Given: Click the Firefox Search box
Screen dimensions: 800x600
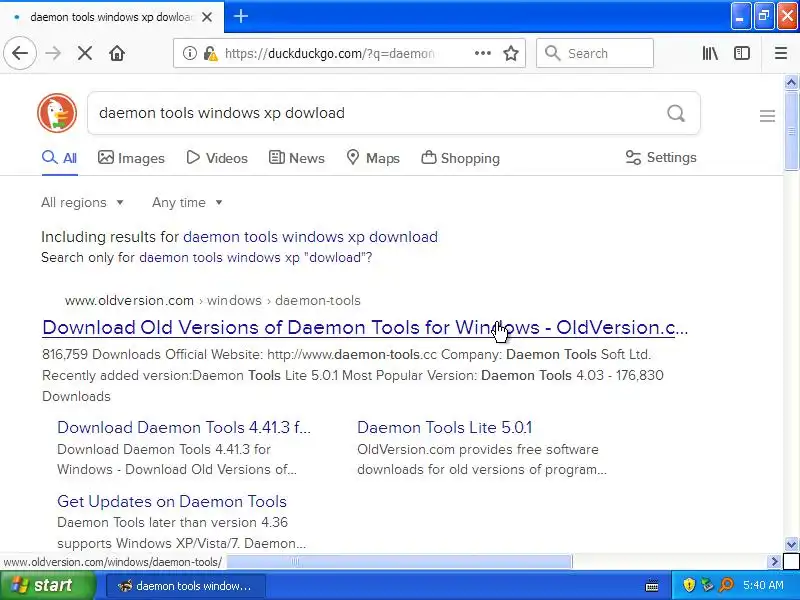Looking at the screenshot, I should tap(595, 53).
